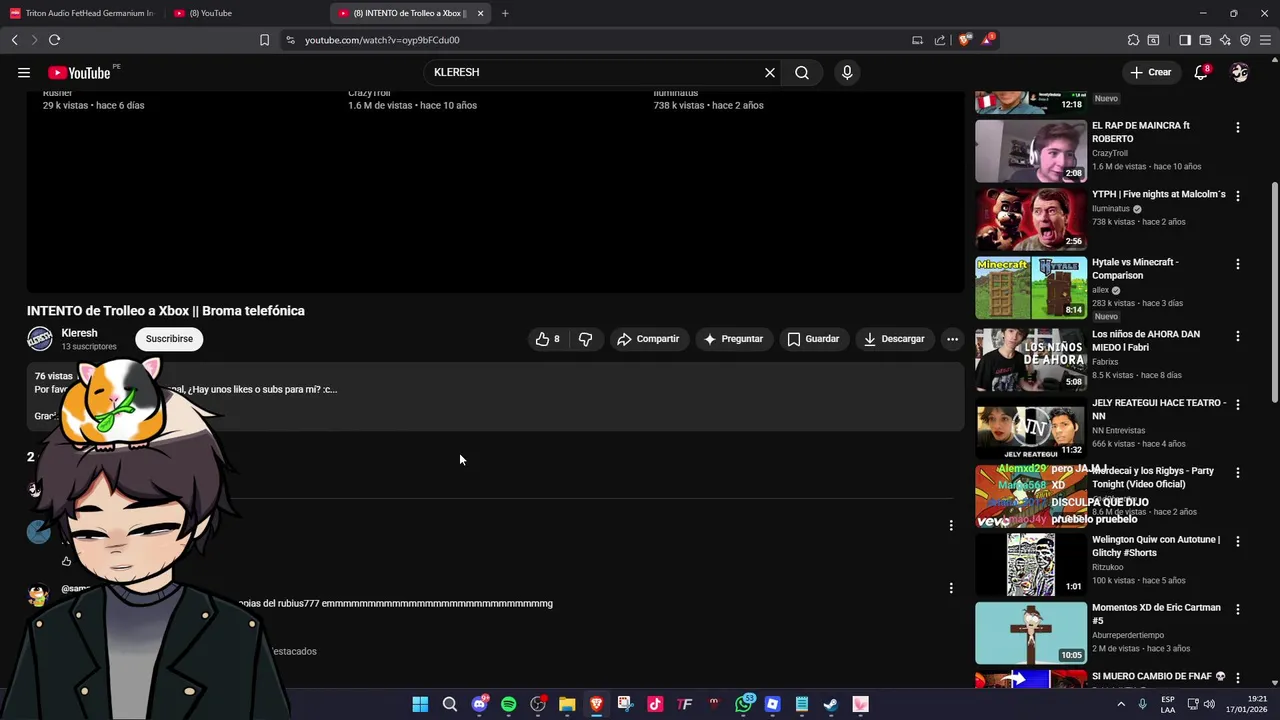The width and height of the screenshot is (1280, 720).
Task: Run the search with magnifier button
Action: tap(802, 72)
